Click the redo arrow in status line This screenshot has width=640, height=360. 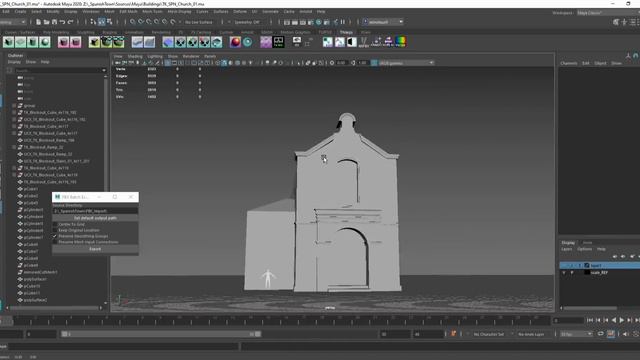point(70,22)
